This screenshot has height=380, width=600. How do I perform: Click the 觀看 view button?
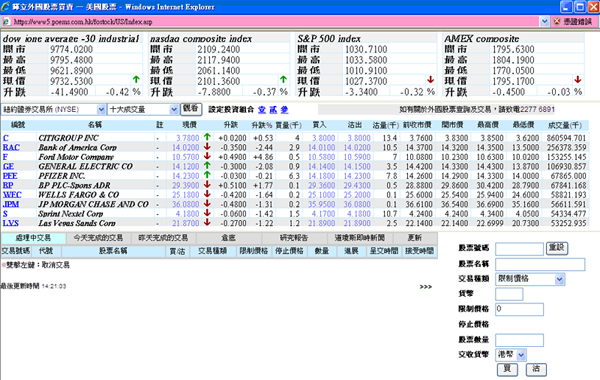point(191,109)
